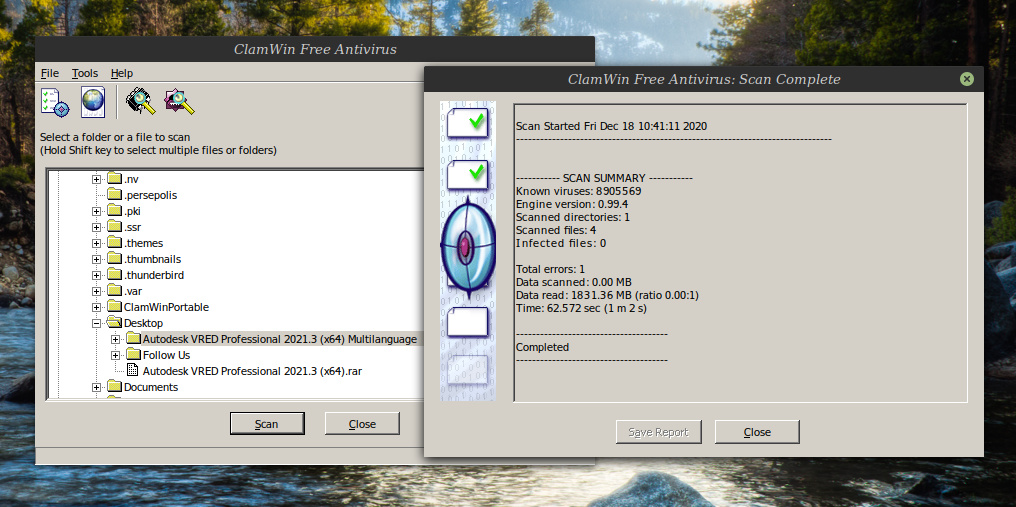Click the Infected files: 0 line

pos(561,243)
